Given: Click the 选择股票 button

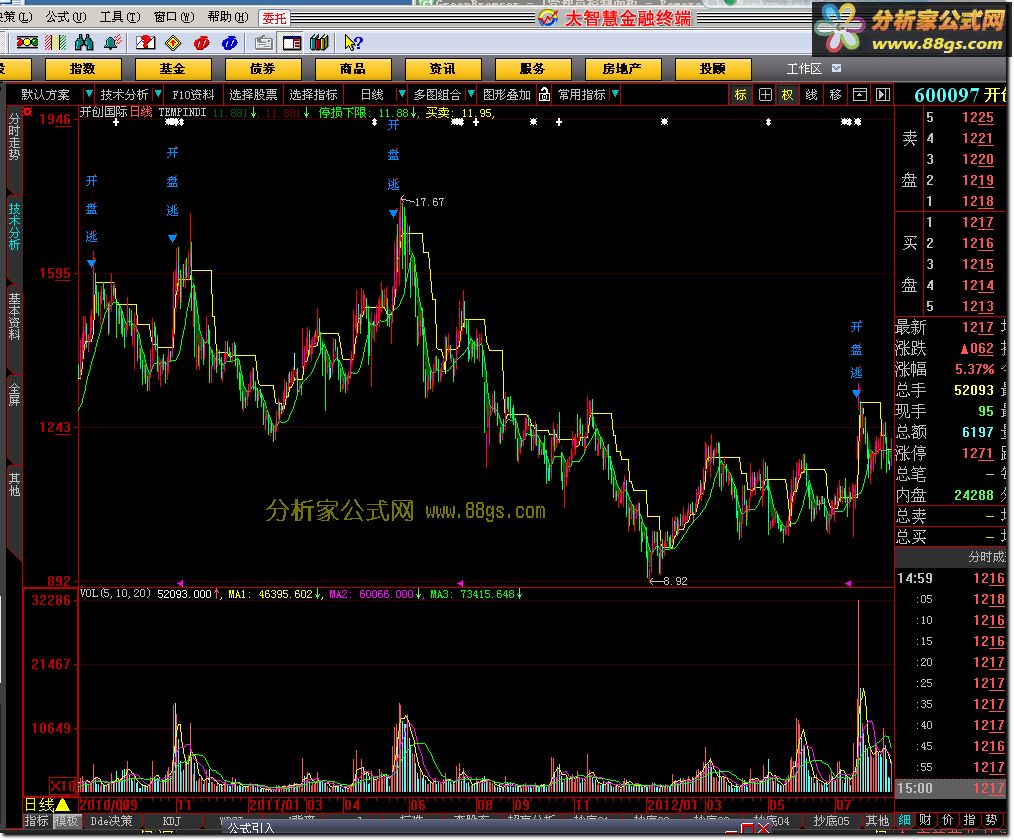Looking at the screenshot, I should [253, 94].
